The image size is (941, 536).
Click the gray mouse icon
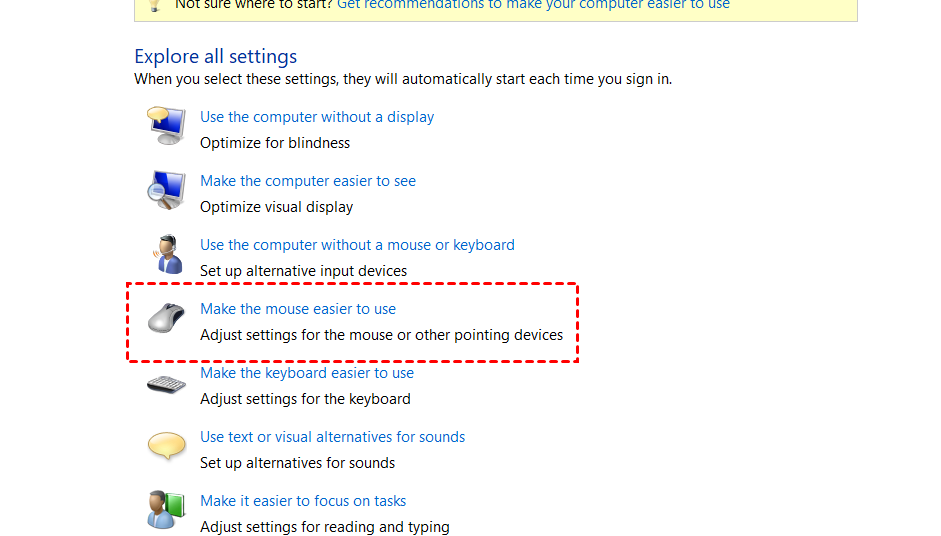[166, 318]
